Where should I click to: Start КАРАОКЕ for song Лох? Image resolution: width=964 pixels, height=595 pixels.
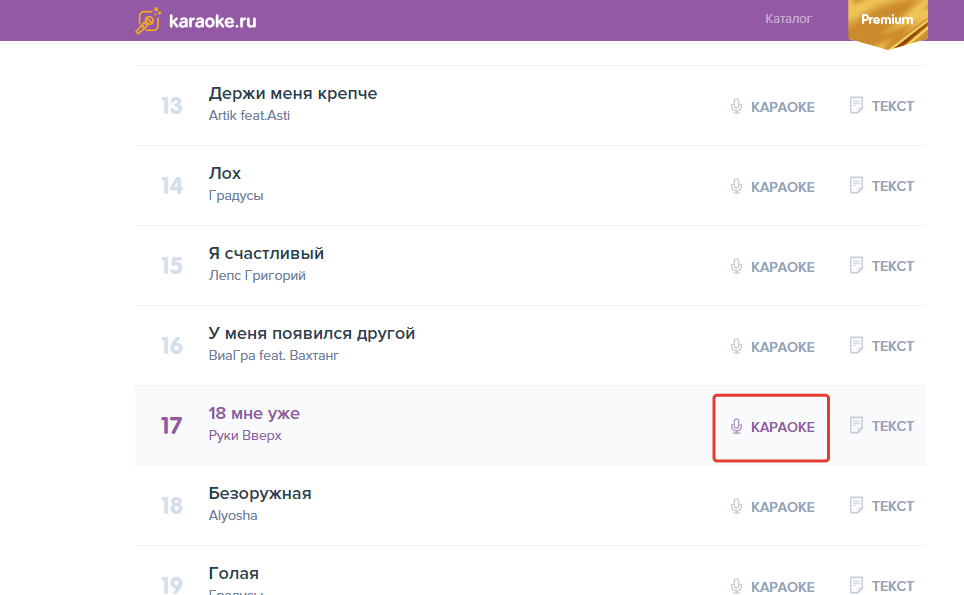coord(783,187)
